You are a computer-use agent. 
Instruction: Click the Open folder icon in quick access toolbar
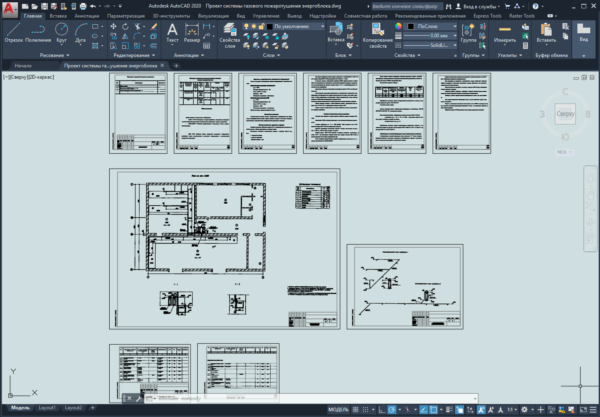tap(34, 6)
